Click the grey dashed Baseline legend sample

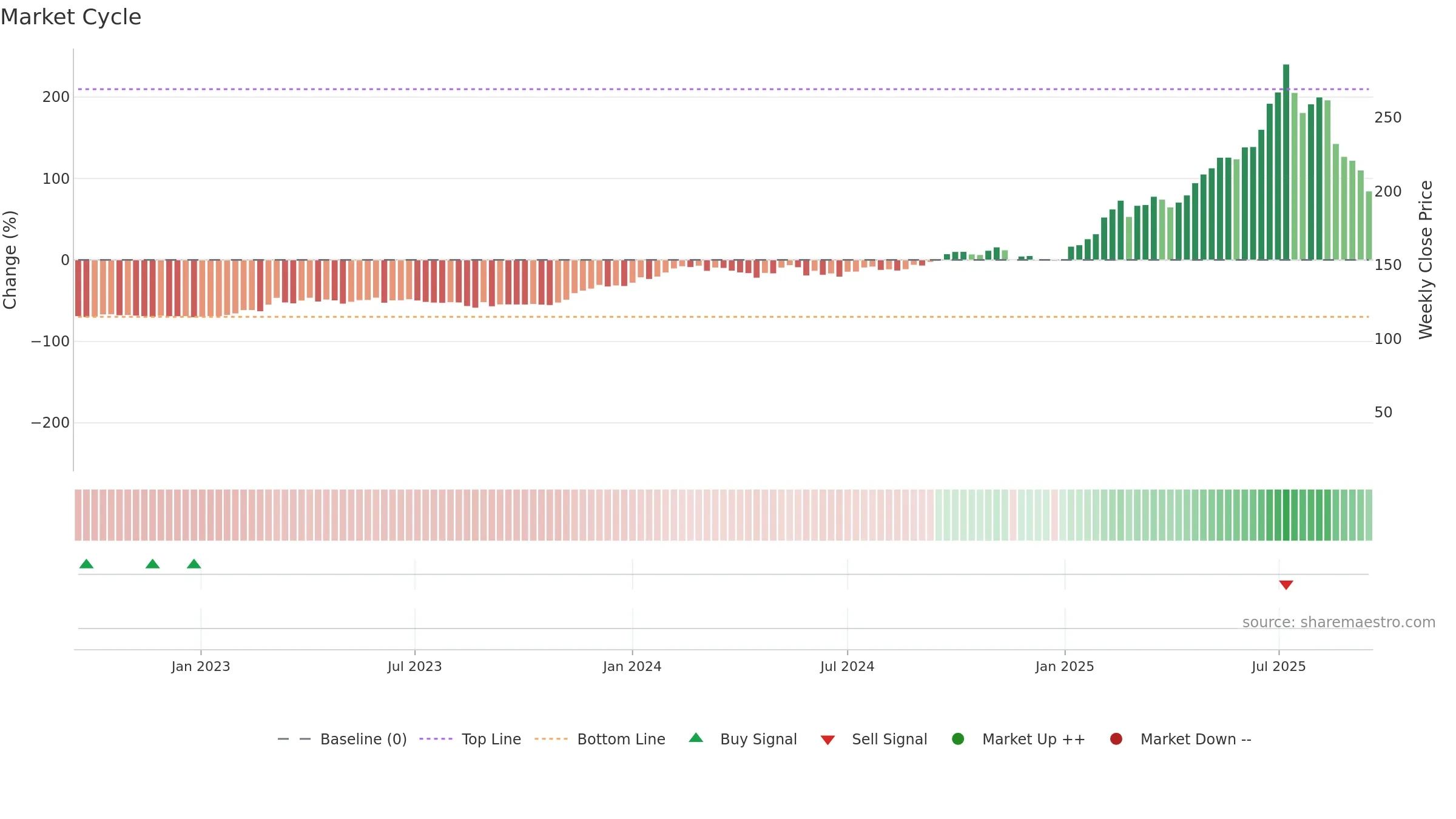click(294, 739)
